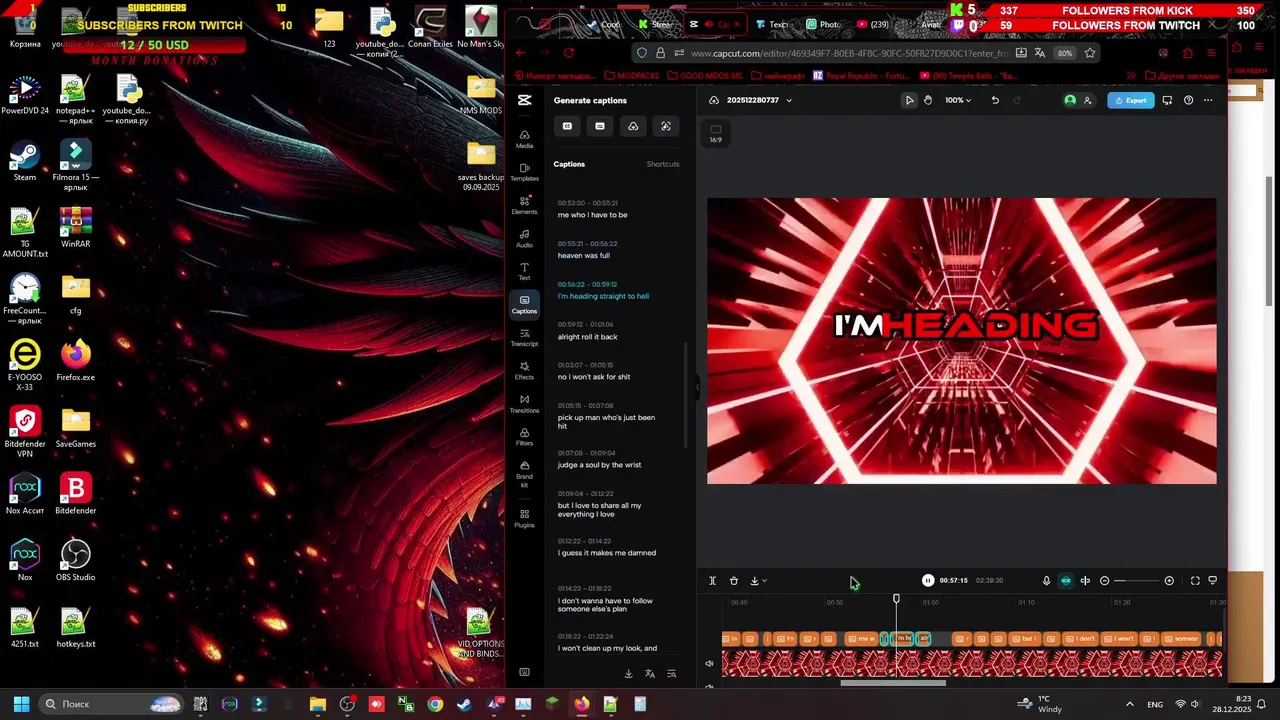Image resolution: width=1280 pixels, height=720 pixels.
Task: Choose upload caption file option
Action: [x=633, y=126]
